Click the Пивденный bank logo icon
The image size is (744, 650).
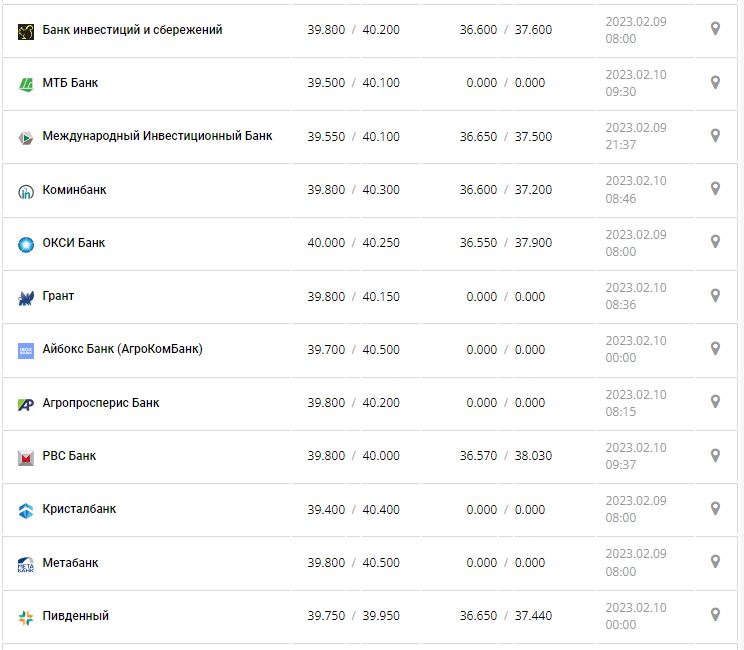point(26,617)
